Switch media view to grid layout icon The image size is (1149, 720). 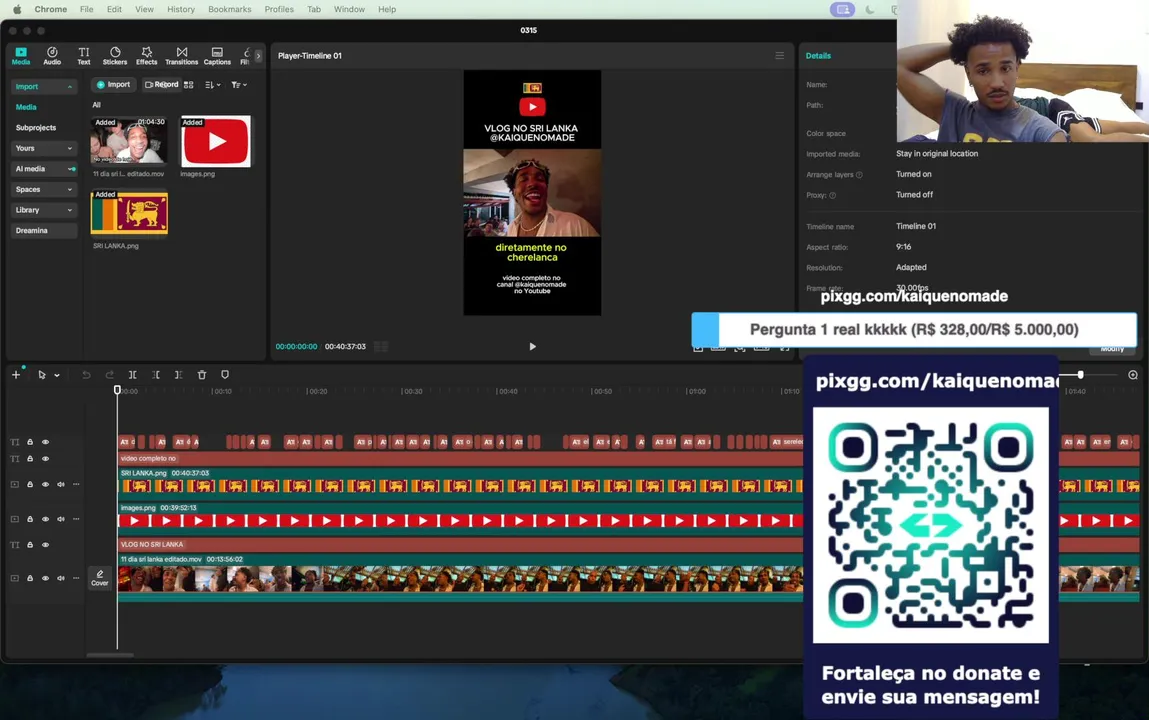(188, 85)
